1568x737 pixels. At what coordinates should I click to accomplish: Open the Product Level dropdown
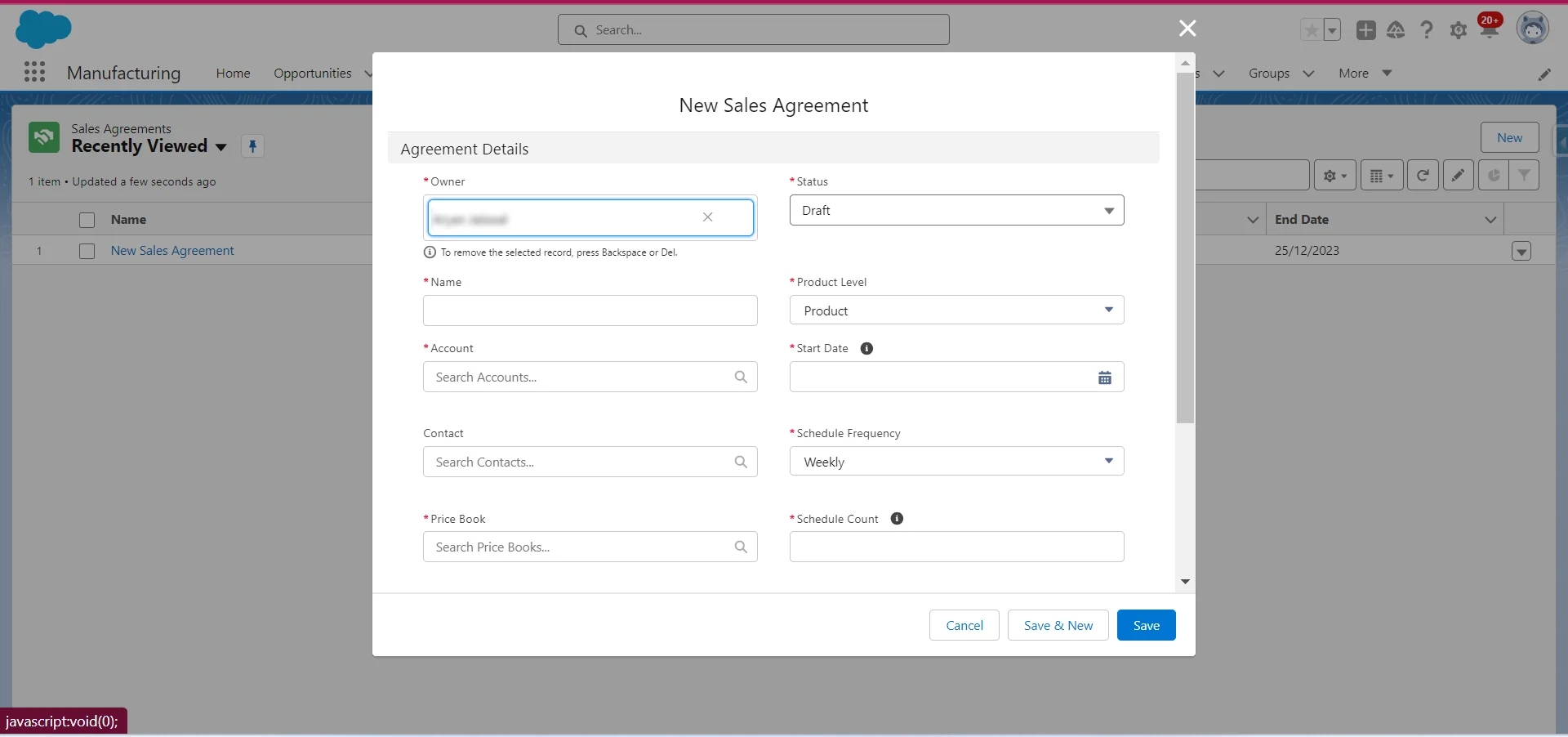coord(956,310)
